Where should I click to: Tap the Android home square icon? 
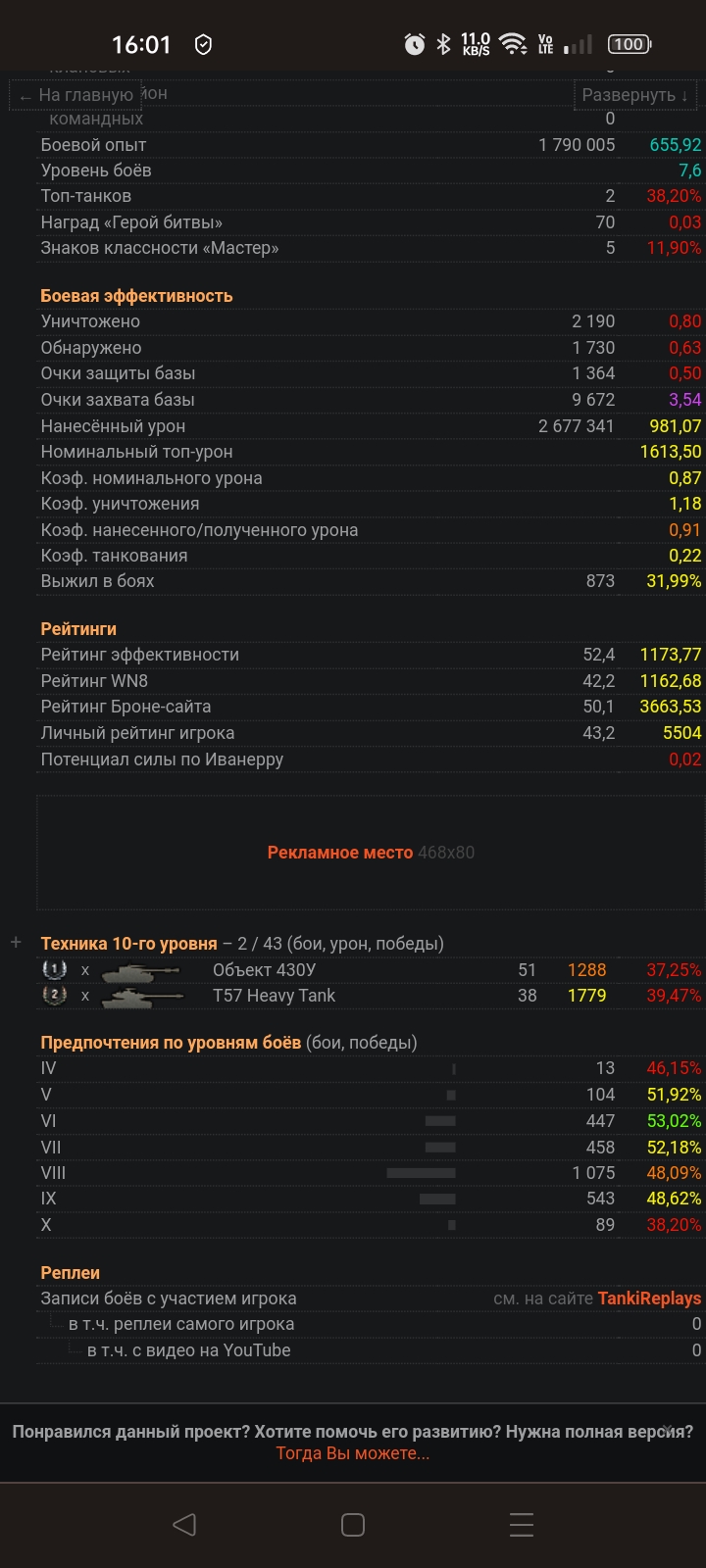coord(353,1524)
